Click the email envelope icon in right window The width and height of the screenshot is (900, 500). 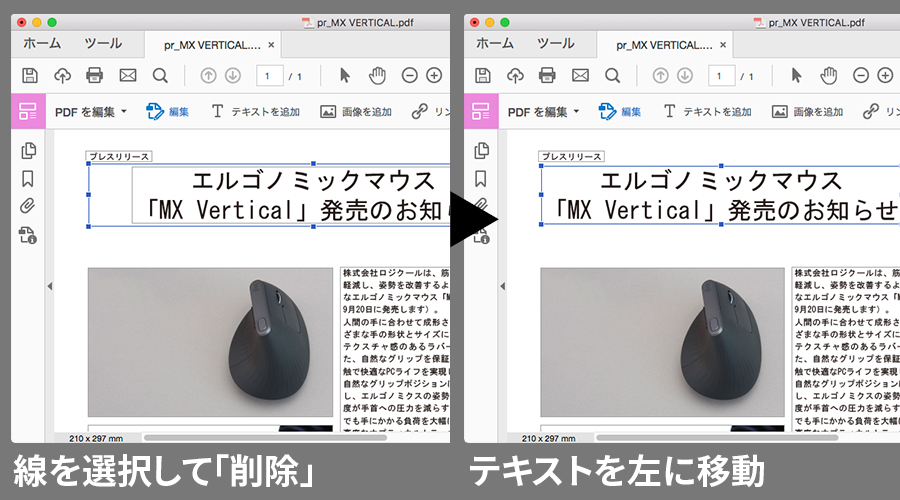pos(580,75)
